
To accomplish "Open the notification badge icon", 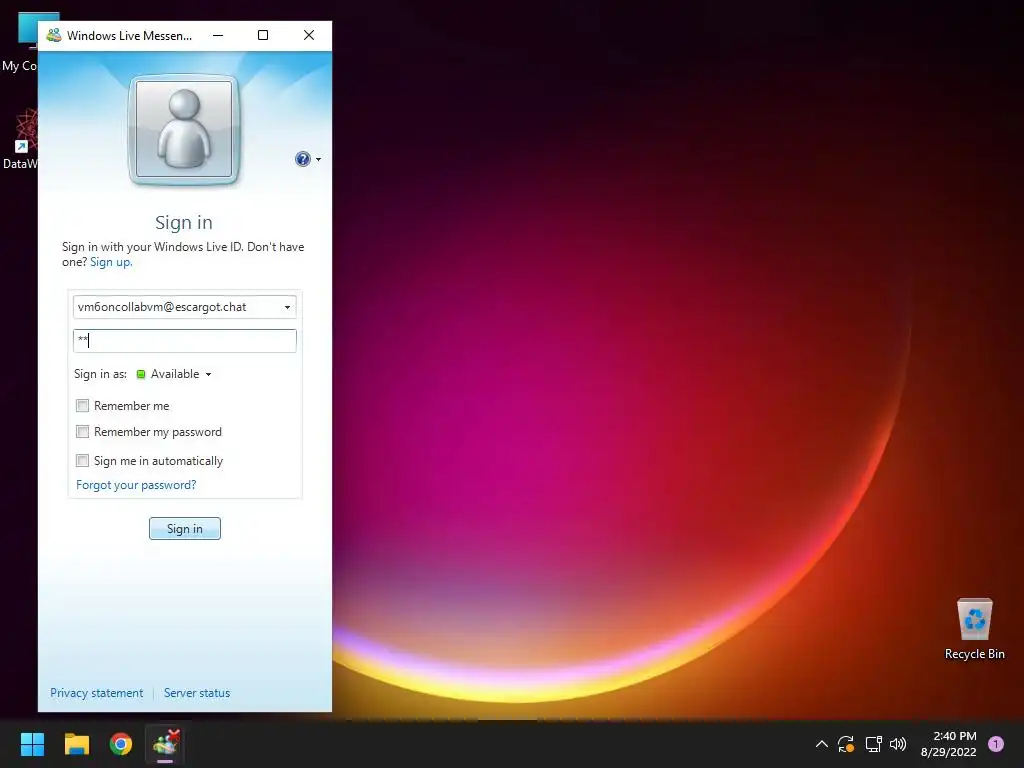I will (996, 744).
